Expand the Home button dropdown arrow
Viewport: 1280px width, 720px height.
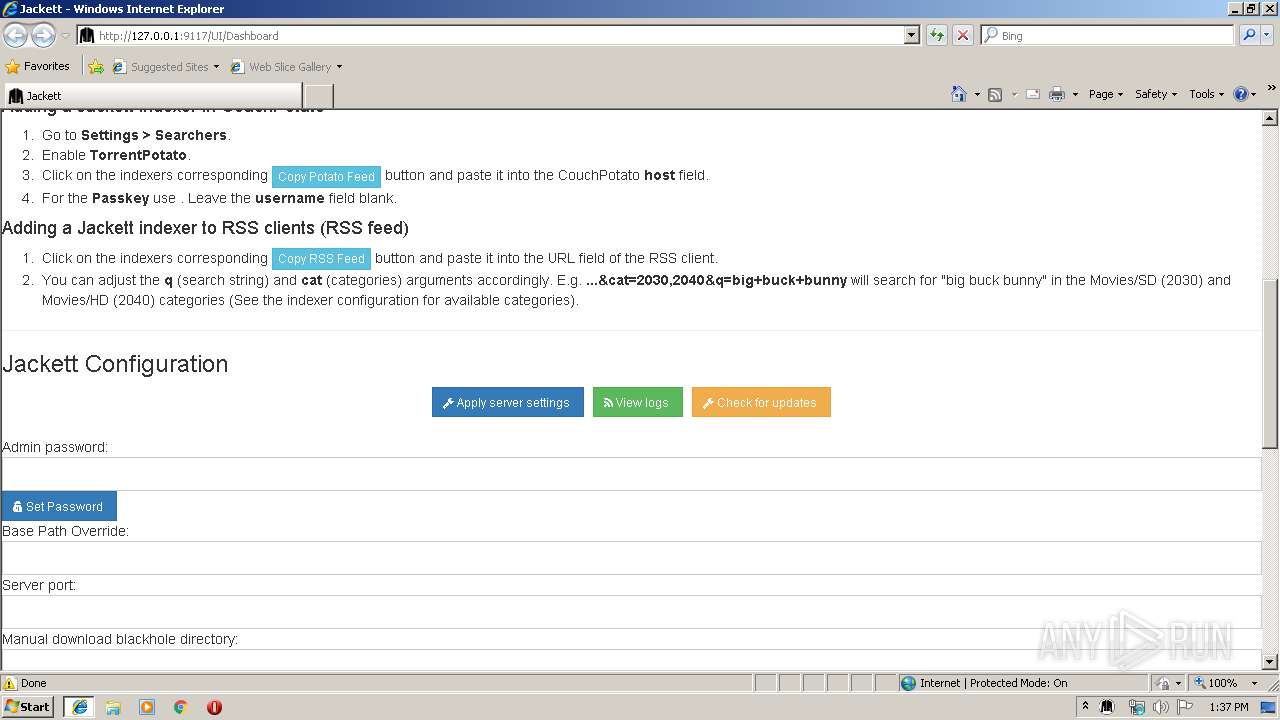[x=977, y=94]
